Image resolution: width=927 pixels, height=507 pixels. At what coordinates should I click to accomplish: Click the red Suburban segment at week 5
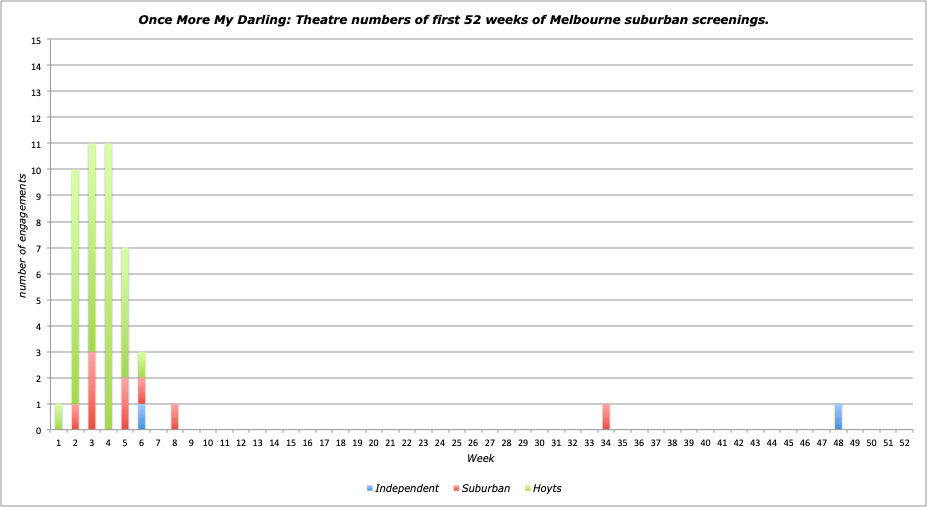pos(125,404)
